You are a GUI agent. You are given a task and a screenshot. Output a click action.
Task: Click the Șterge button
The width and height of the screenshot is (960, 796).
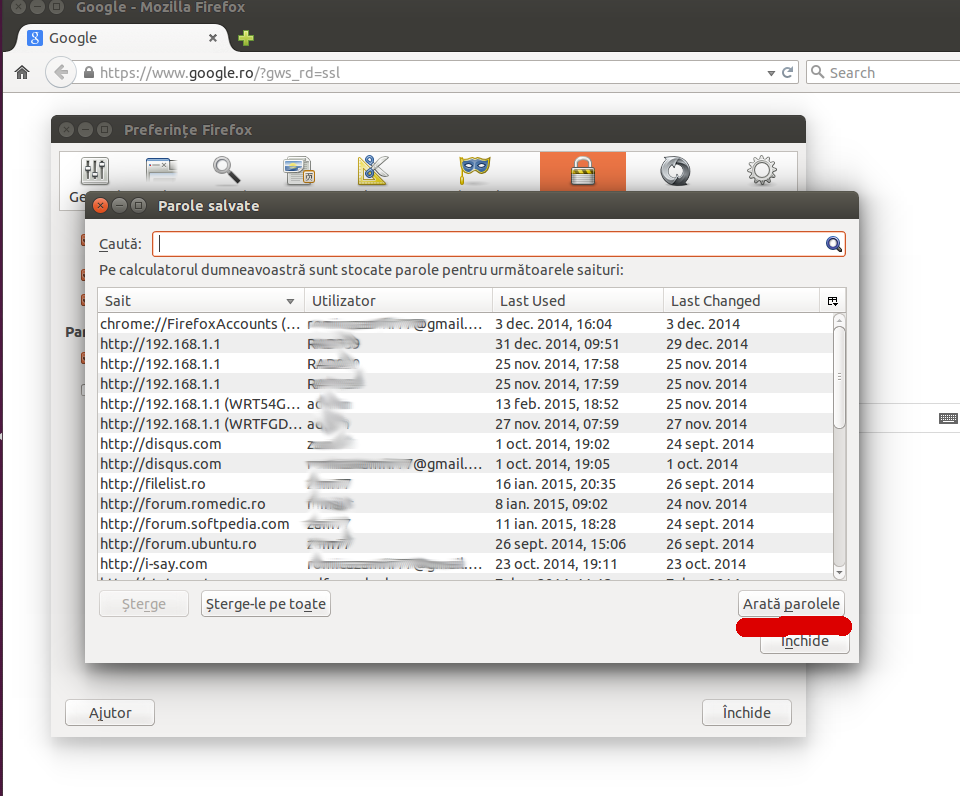click(144, 604)
